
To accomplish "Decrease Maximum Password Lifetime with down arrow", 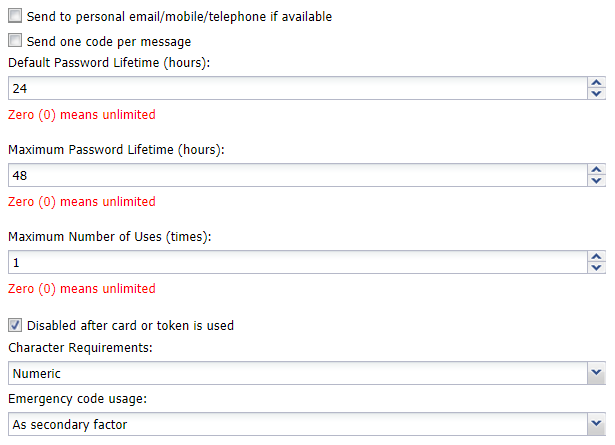I will click(597, 181).
